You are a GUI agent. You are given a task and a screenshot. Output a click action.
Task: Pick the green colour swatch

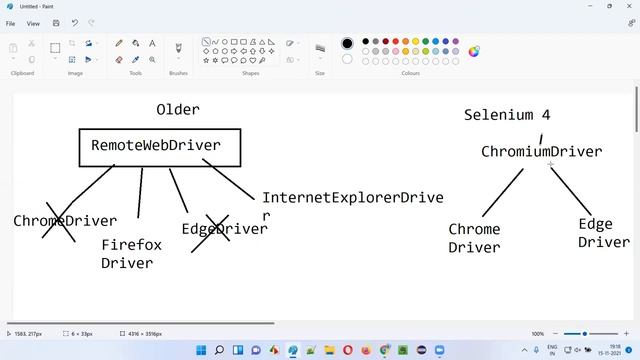426,41
